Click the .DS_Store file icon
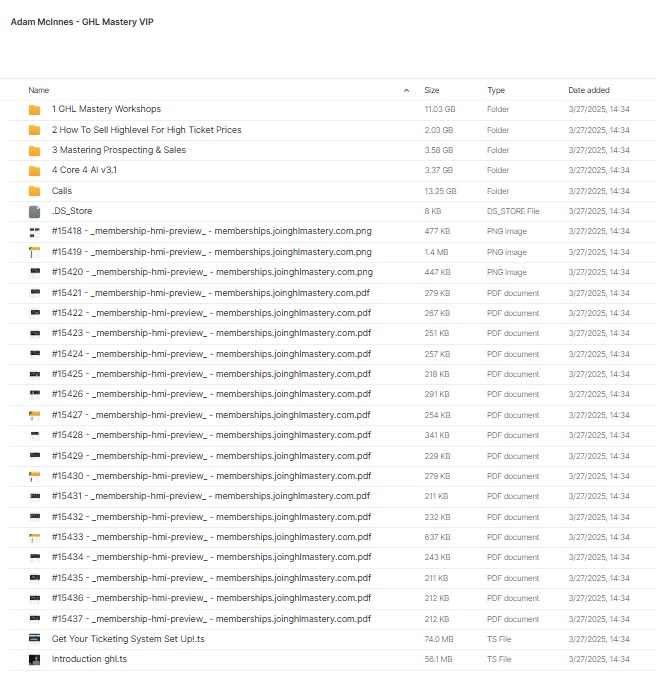The height and width of the screenshot is (680, 656). point(34,212)
